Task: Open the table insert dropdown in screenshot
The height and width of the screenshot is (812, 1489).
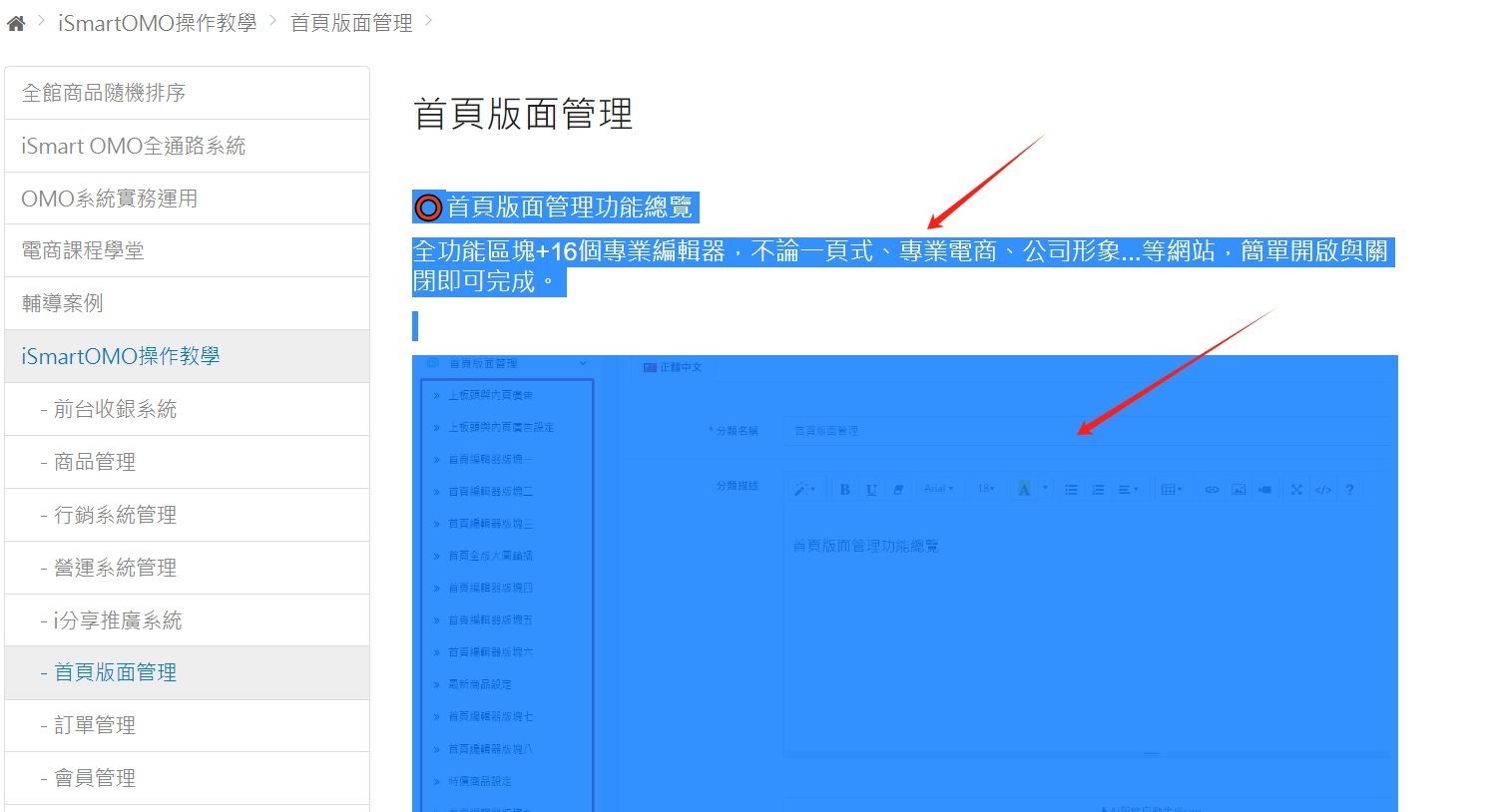Action: pyautogui.click(x=1172, y=490)
